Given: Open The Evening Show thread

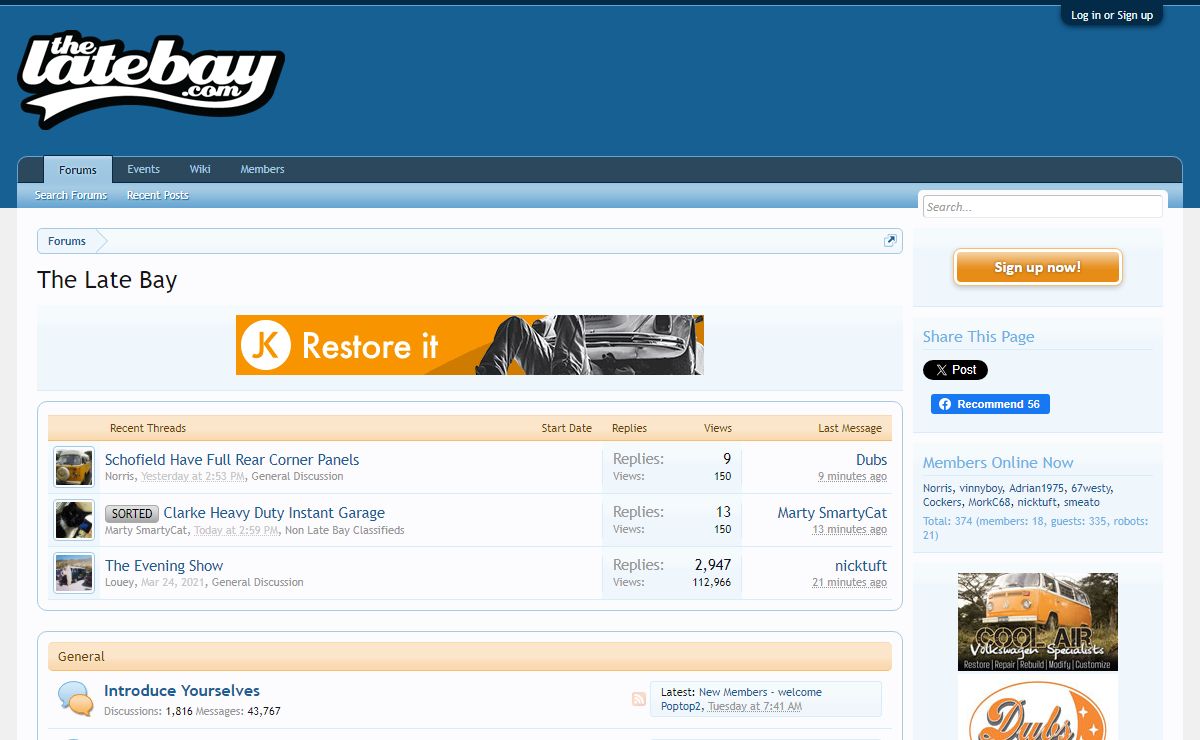Looking at the screenshot, I should coord(164,566).
